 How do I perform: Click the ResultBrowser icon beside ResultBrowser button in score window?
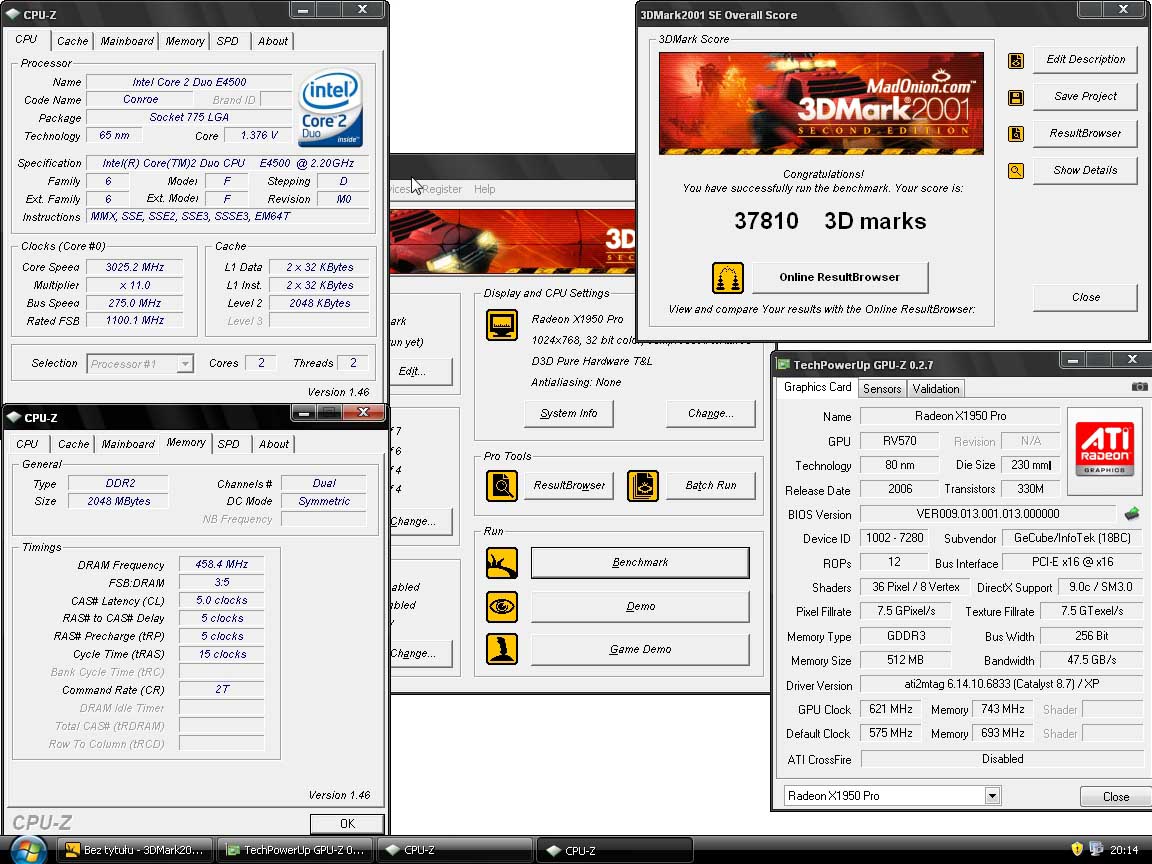(x=1016, y=134)
